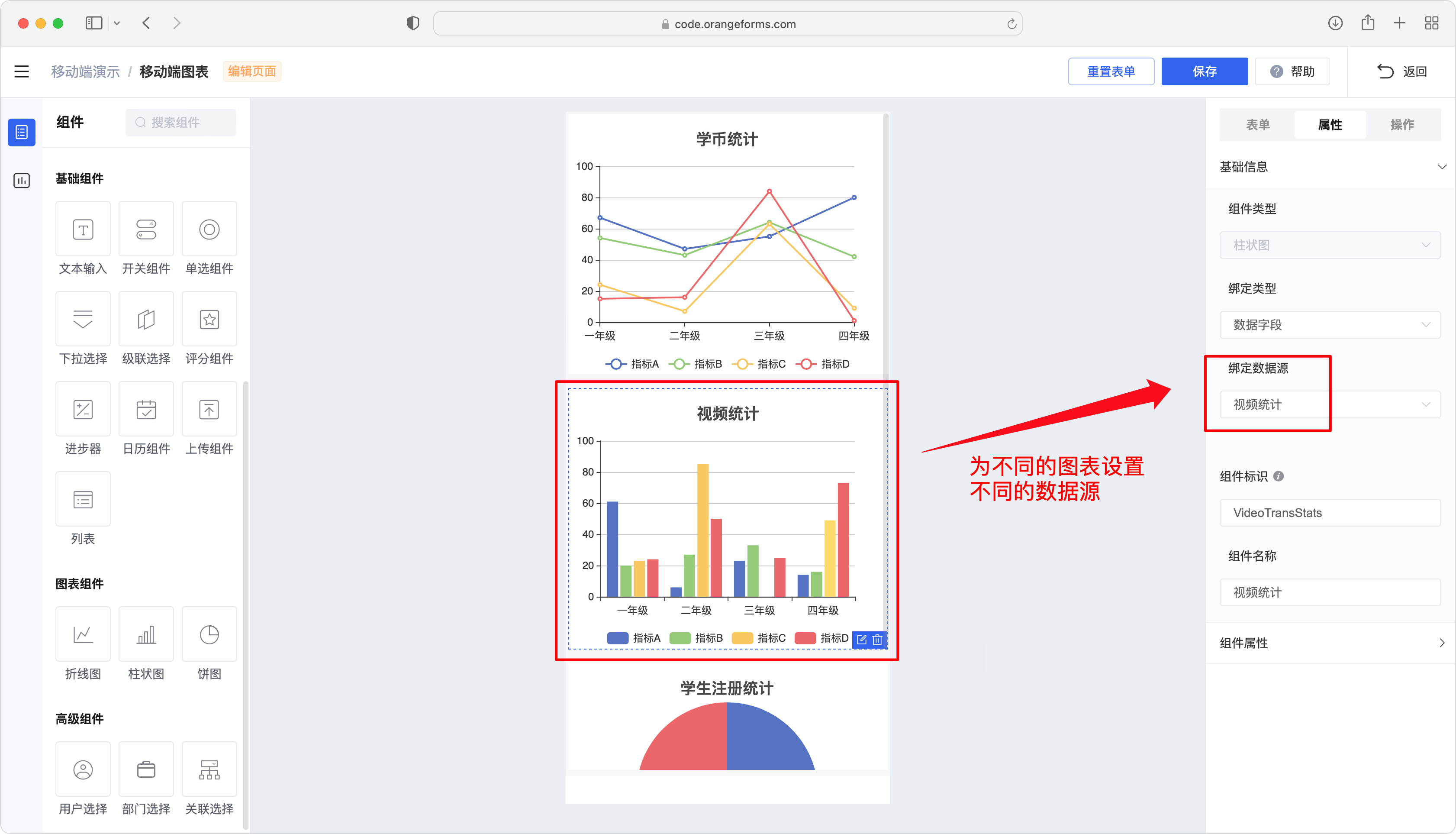Click the browser reload icon
The width and height of the screenshot is (1456, 834).
(1011, 23)
